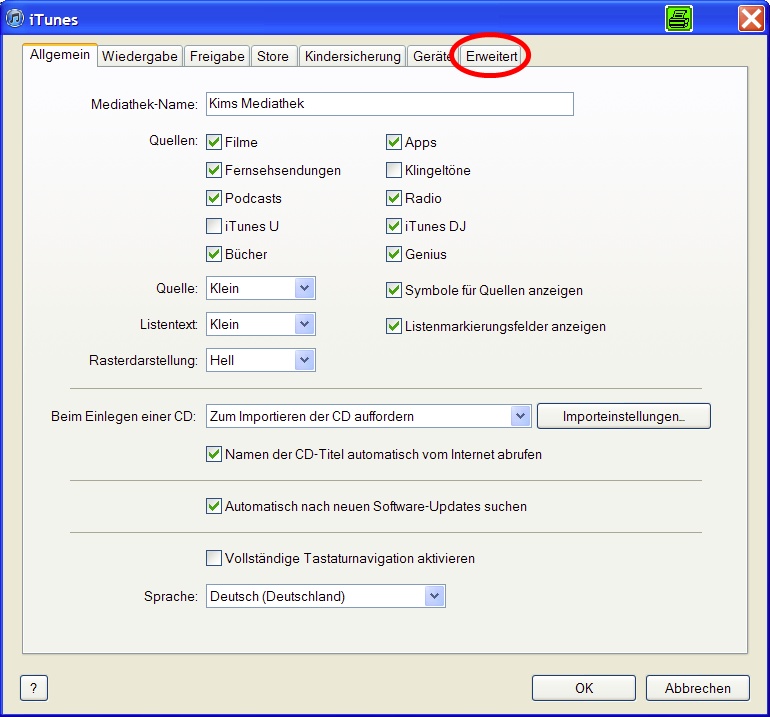Click the green printer icon in title bar
This screenshot has width=770, height=717.
point(679,19)
